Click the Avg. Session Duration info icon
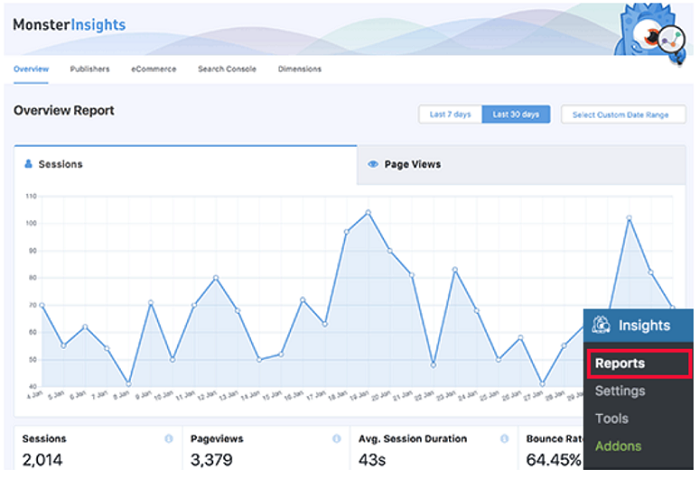 [x=501, y=438]
